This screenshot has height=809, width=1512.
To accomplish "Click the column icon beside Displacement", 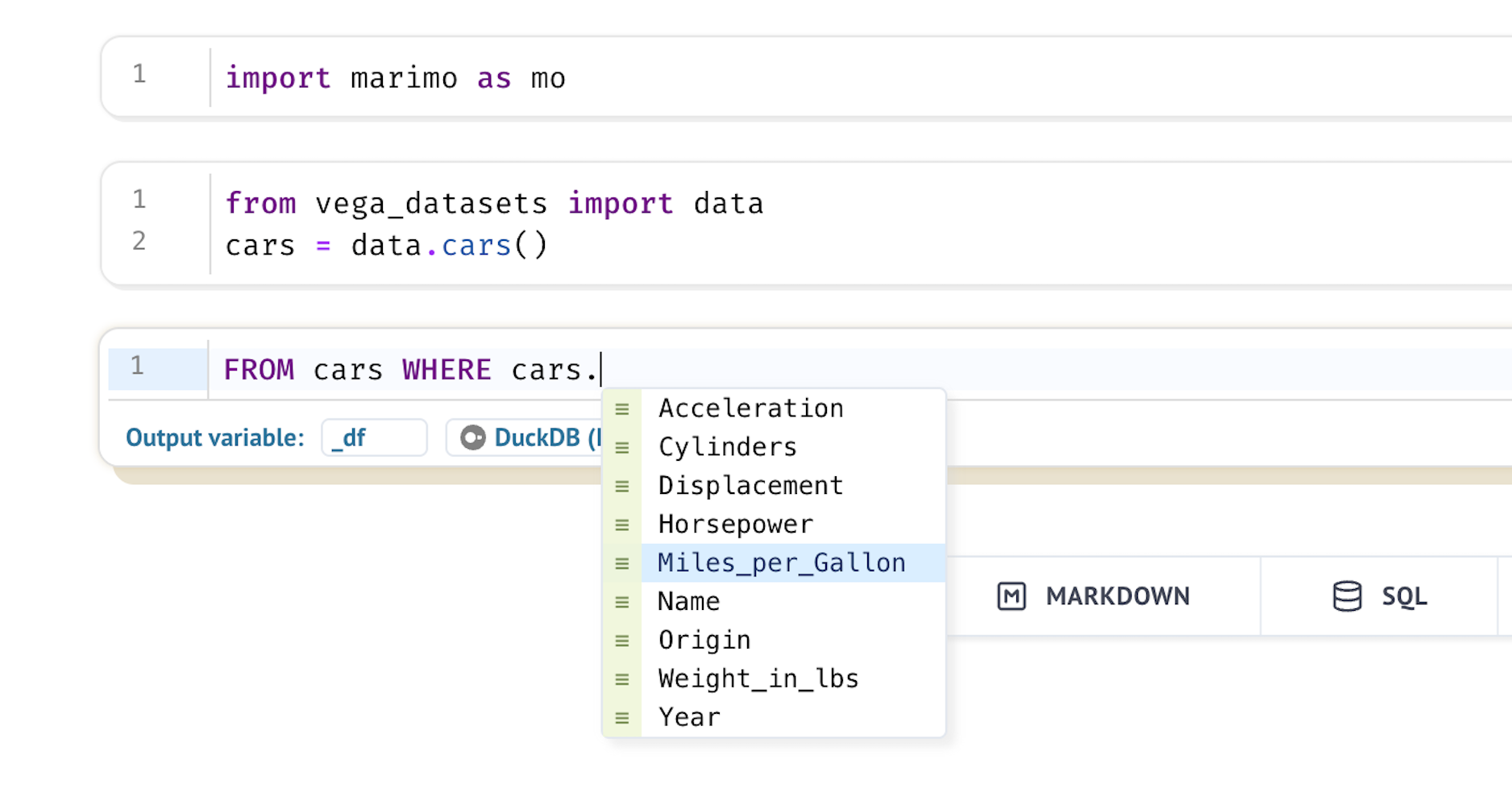I will click(x=622, y=487).
